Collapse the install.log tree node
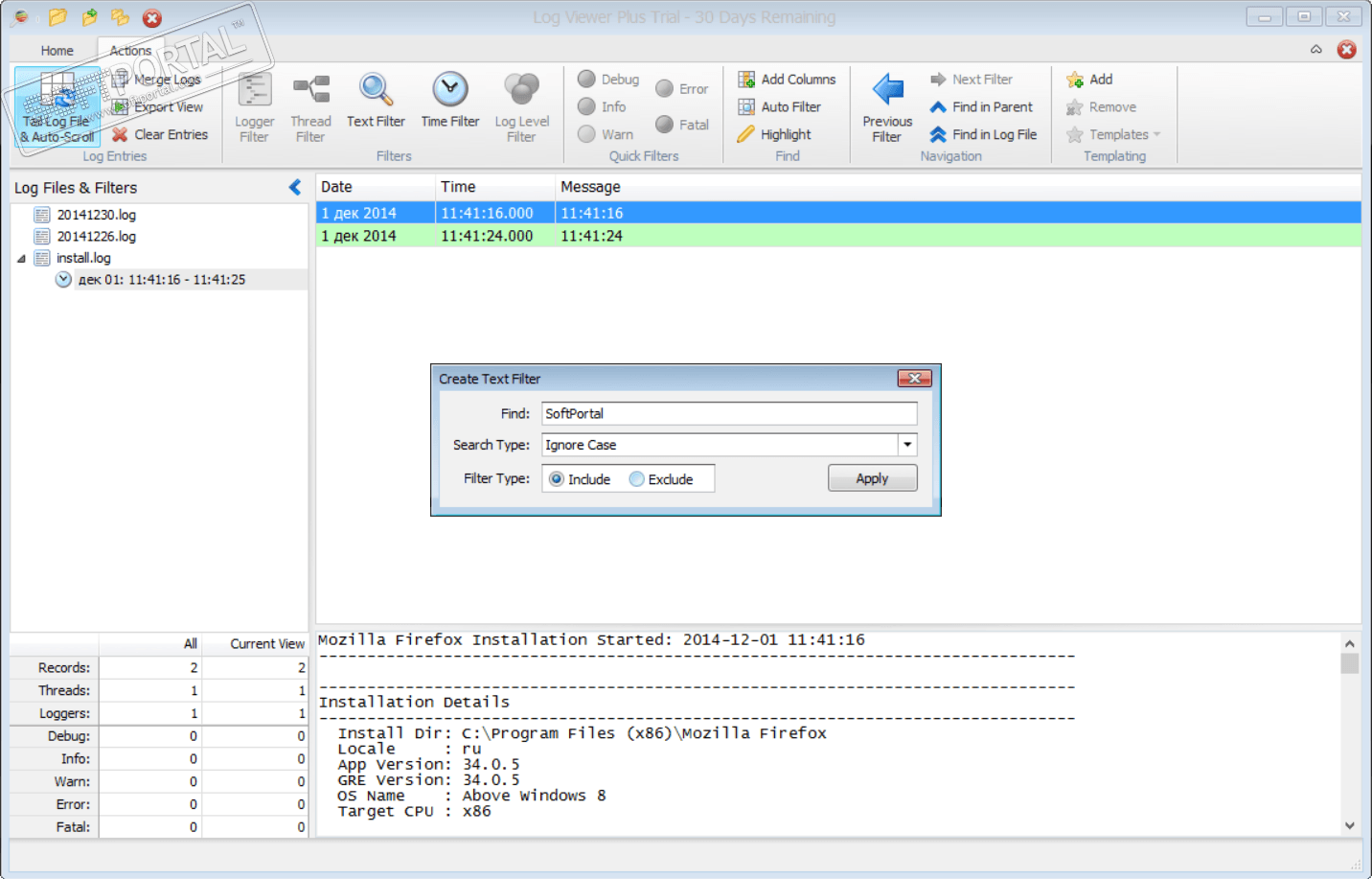Image resolution: width=1372 pixels, height=879 pixels. [x=21, y=259]
